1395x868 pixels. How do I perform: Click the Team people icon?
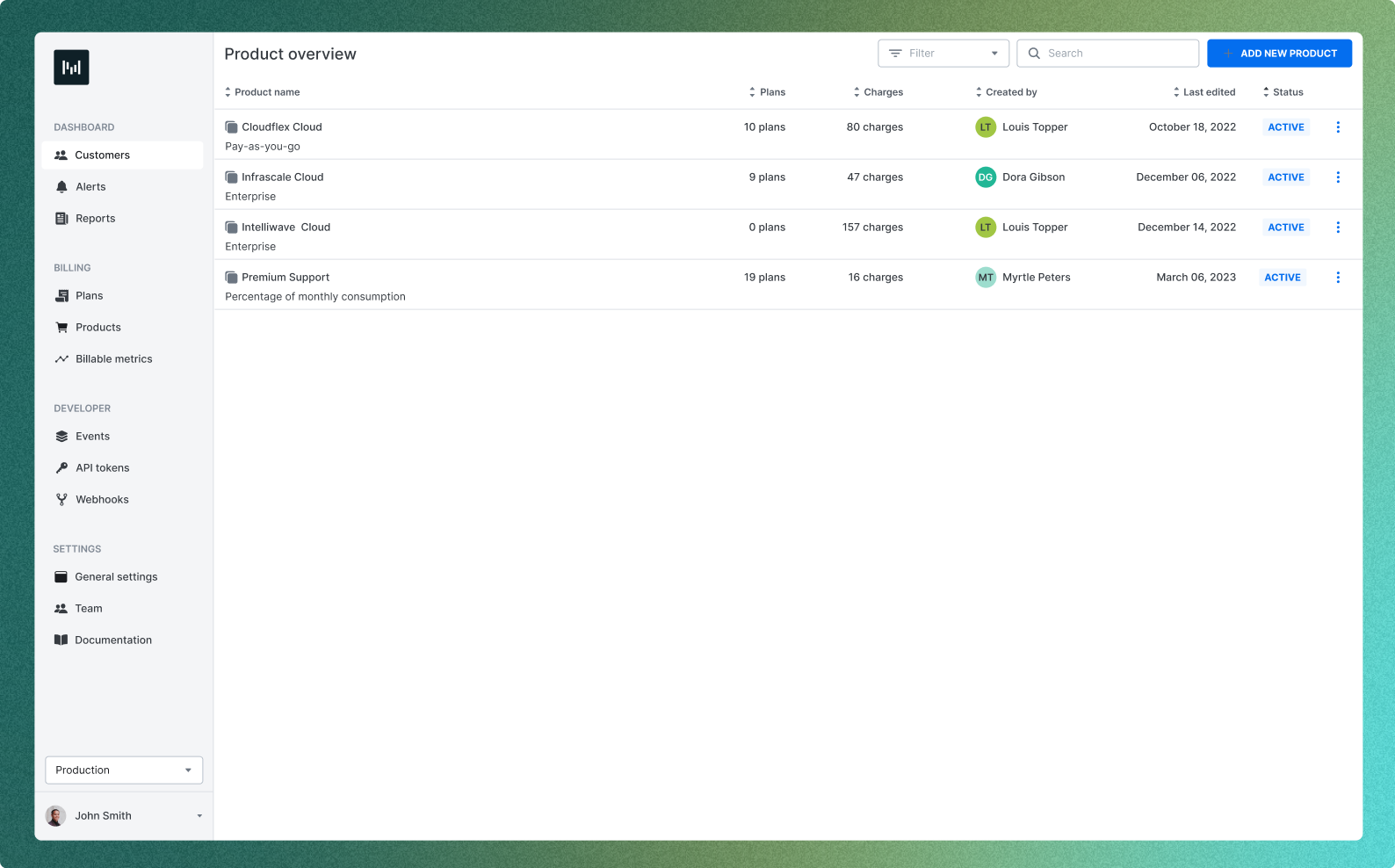(61, 609)
